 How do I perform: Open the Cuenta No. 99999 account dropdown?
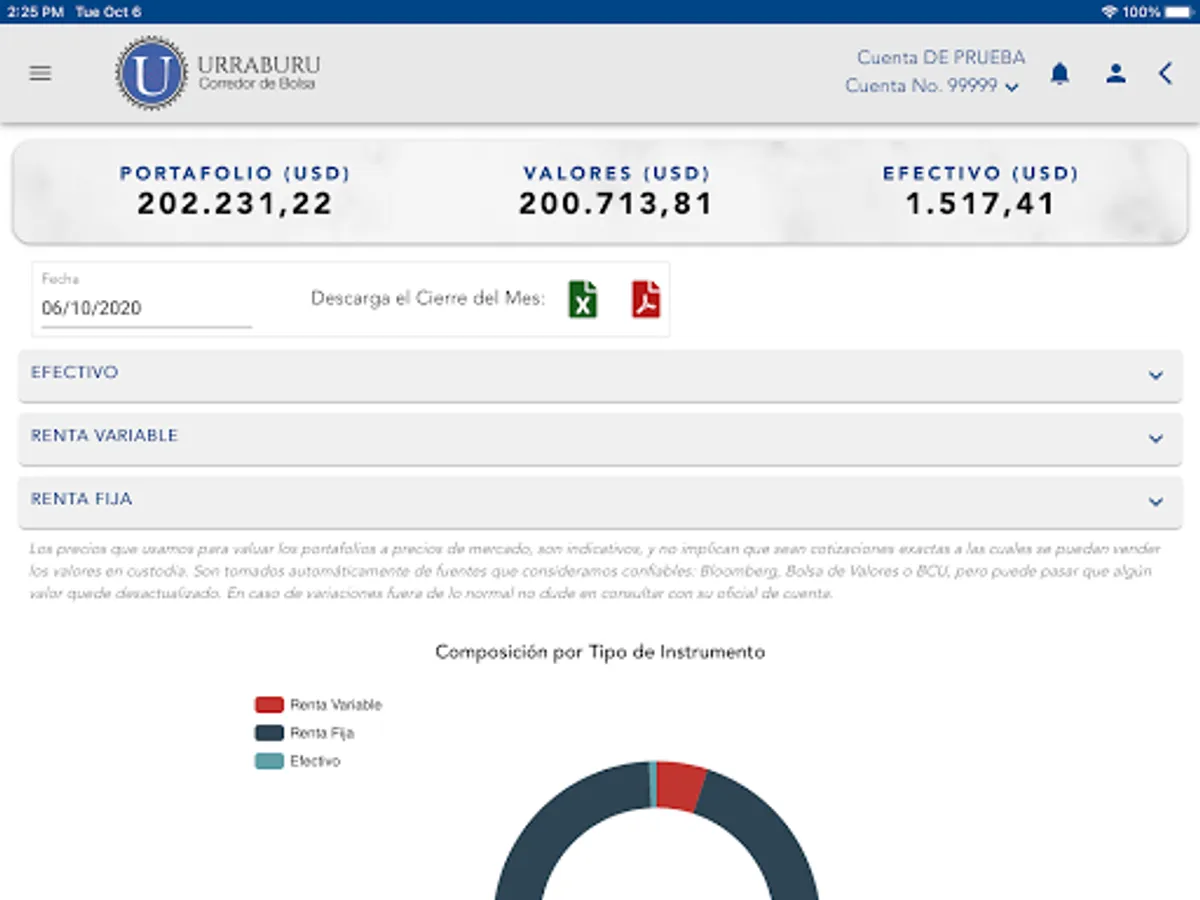pyautogui.click(x=932, y=86)
